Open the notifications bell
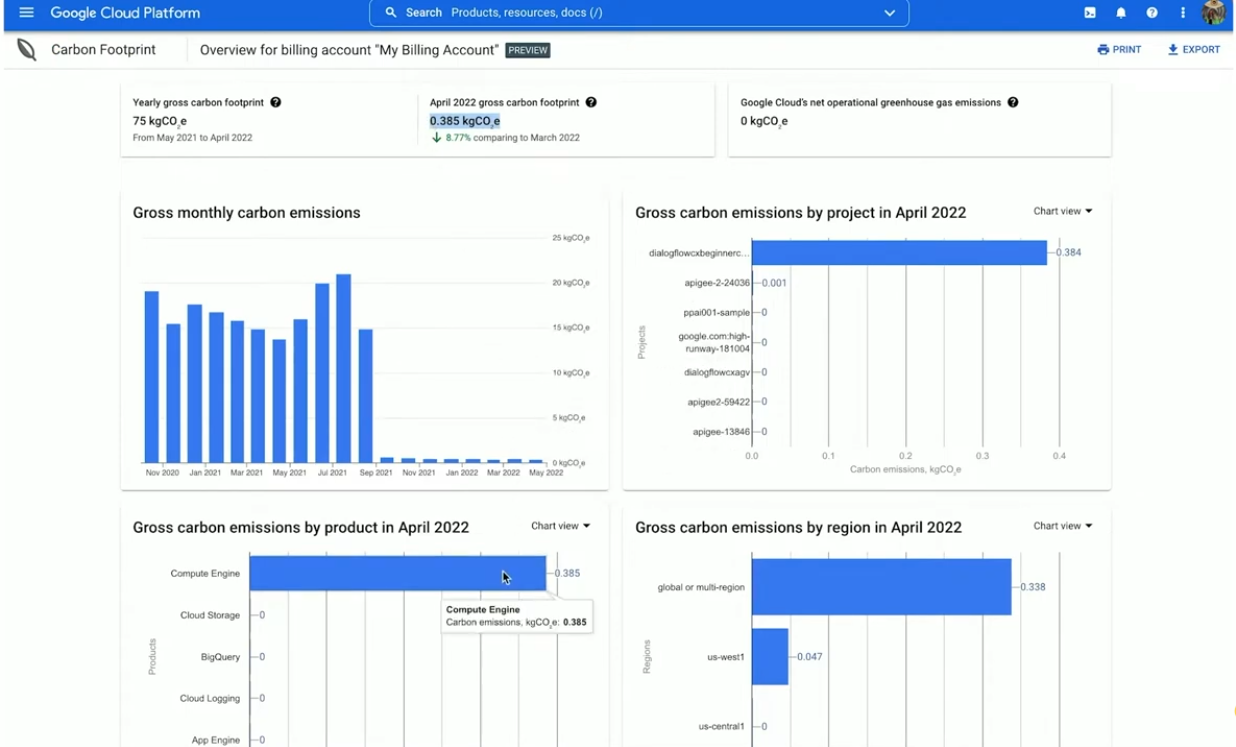This screenshot has height=747, width=1236. pos(1120,13)
